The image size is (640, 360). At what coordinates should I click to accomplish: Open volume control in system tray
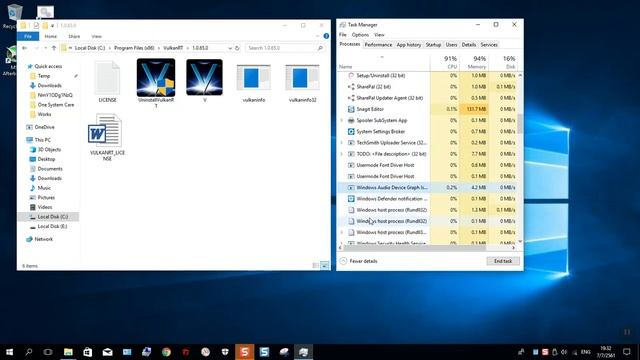pos(564,352)
